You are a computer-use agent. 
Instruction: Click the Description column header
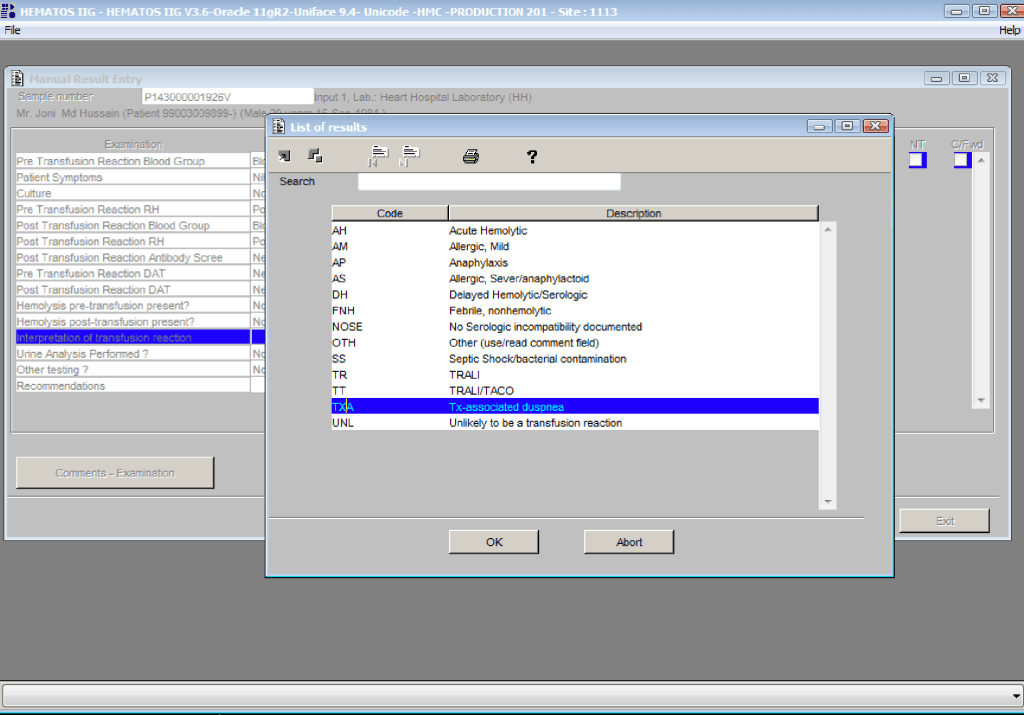click(633, 213)
